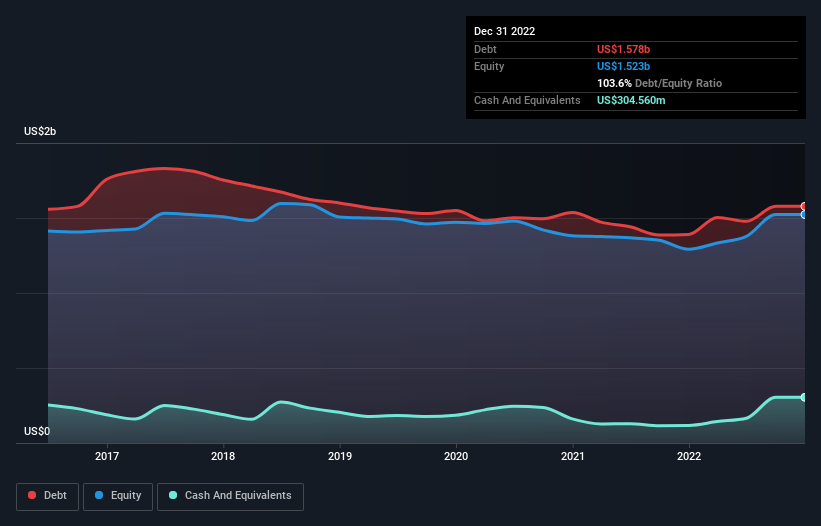Click the US$1.578b debt value

pos(623,49)
